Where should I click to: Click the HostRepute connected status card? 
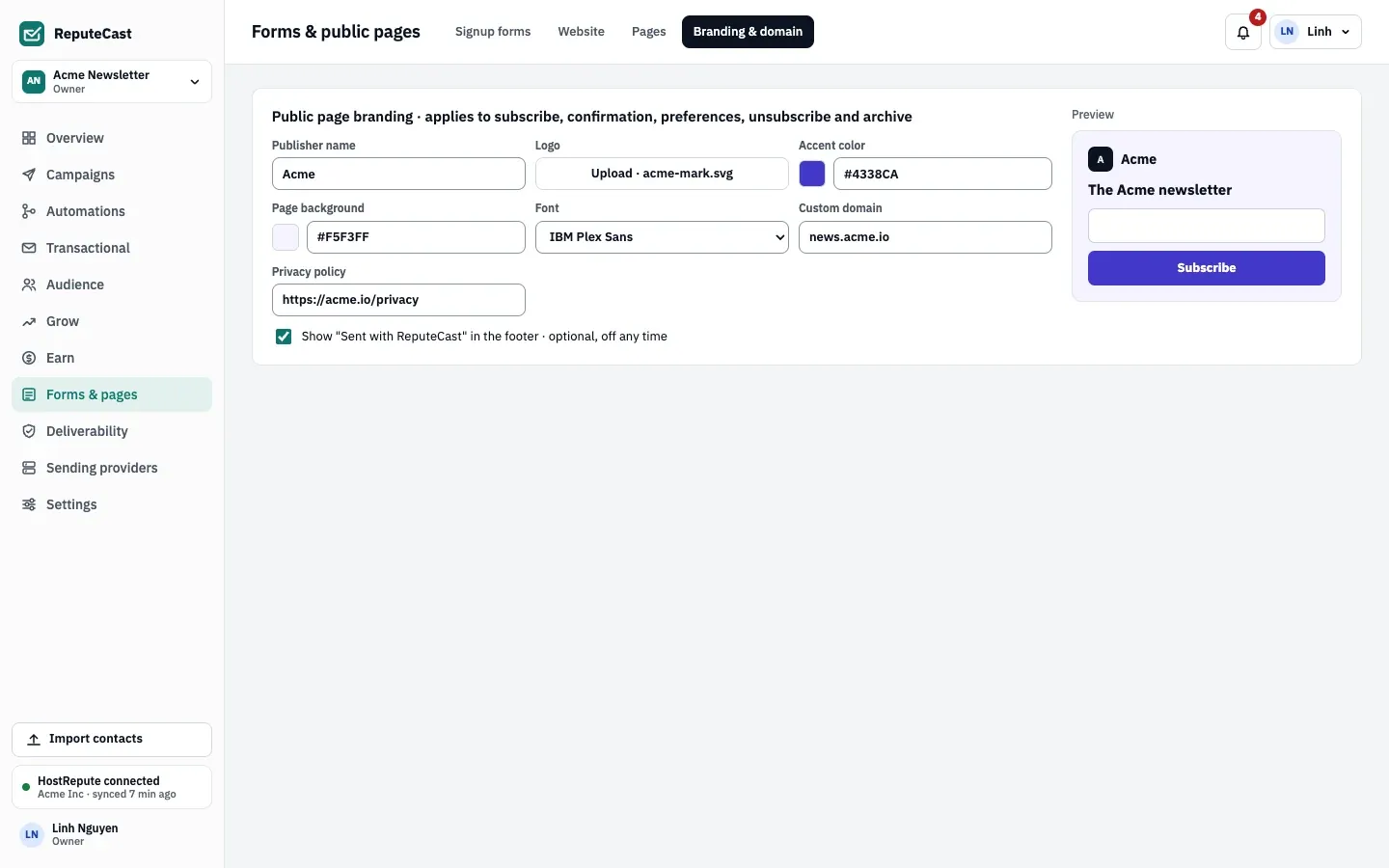(112, 787)
